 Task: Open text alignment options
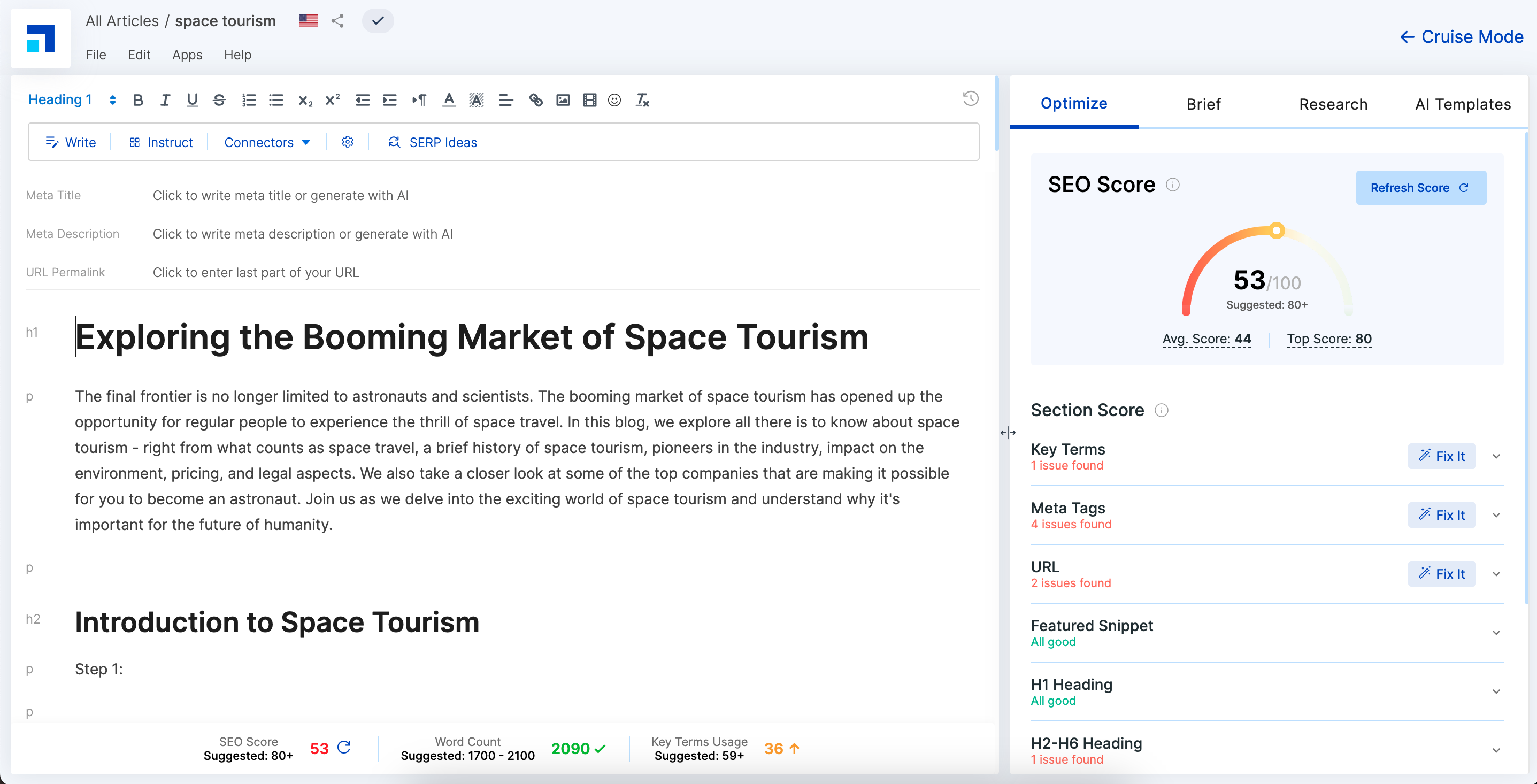506,100
